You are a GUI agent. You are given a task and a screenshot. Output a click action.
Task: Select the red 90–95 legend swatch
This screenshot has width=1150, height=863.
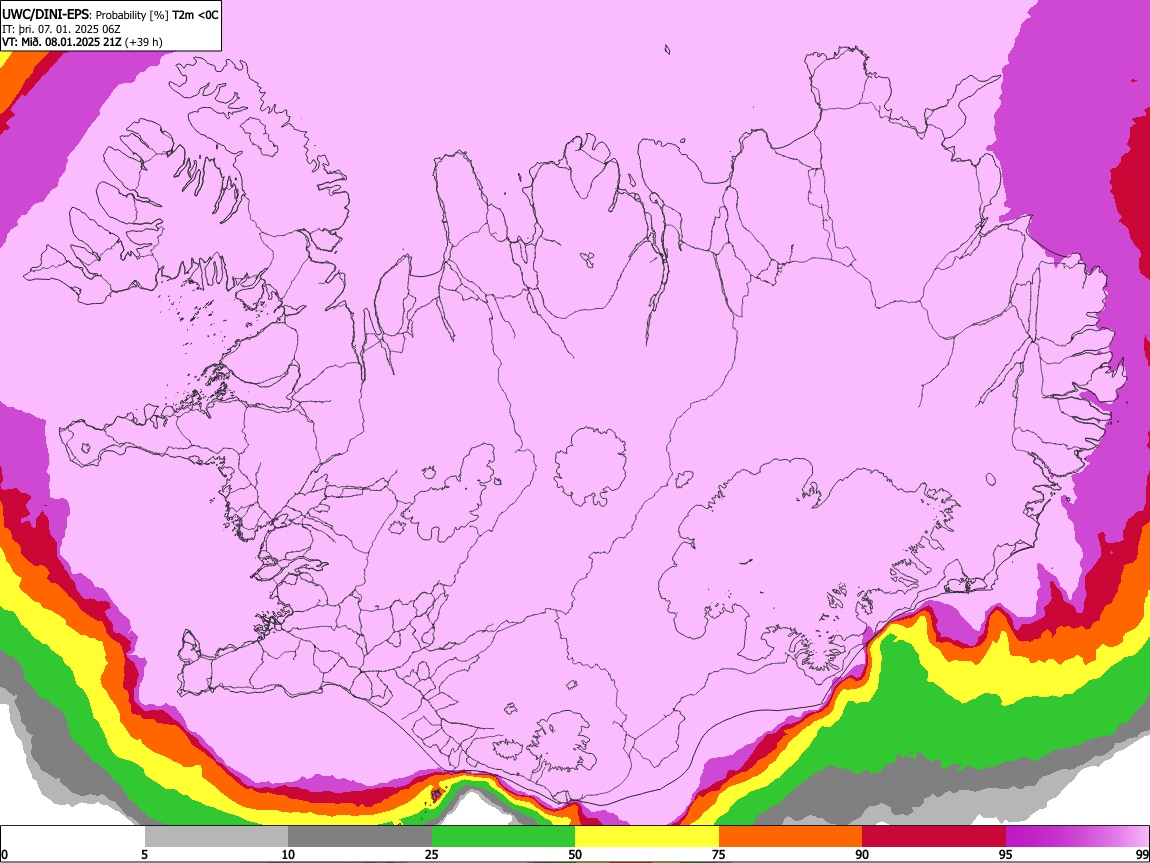point(934,837)
